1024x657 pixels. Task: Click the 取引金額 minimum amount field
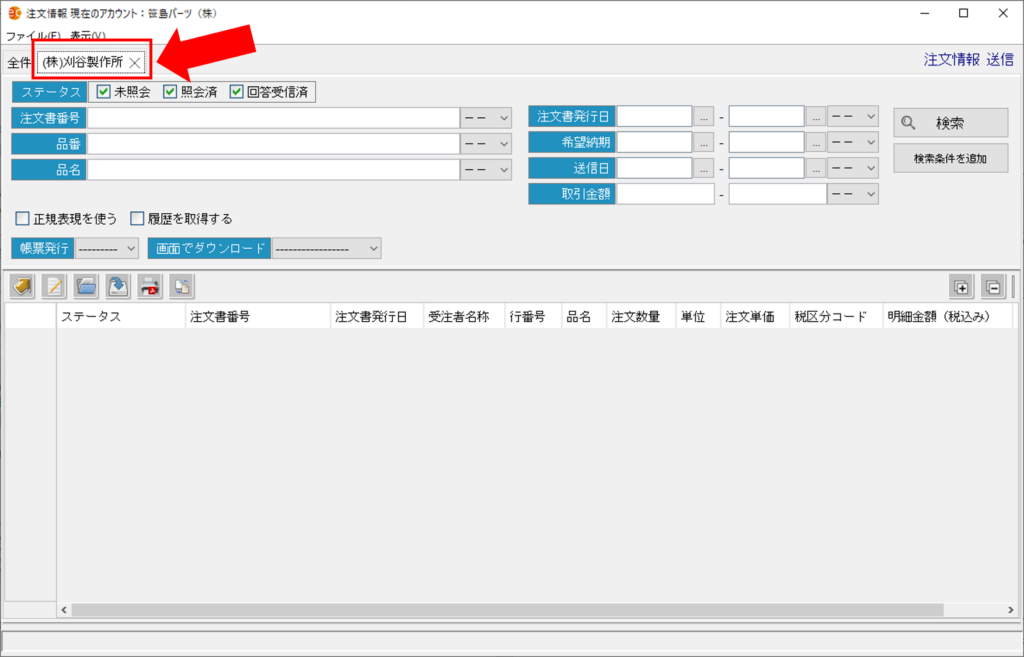click(665, 194)
